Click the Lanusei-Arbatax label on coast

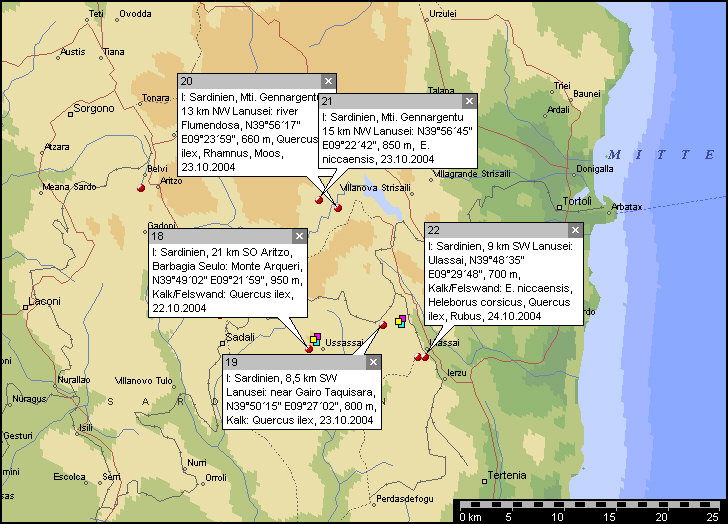626,206
